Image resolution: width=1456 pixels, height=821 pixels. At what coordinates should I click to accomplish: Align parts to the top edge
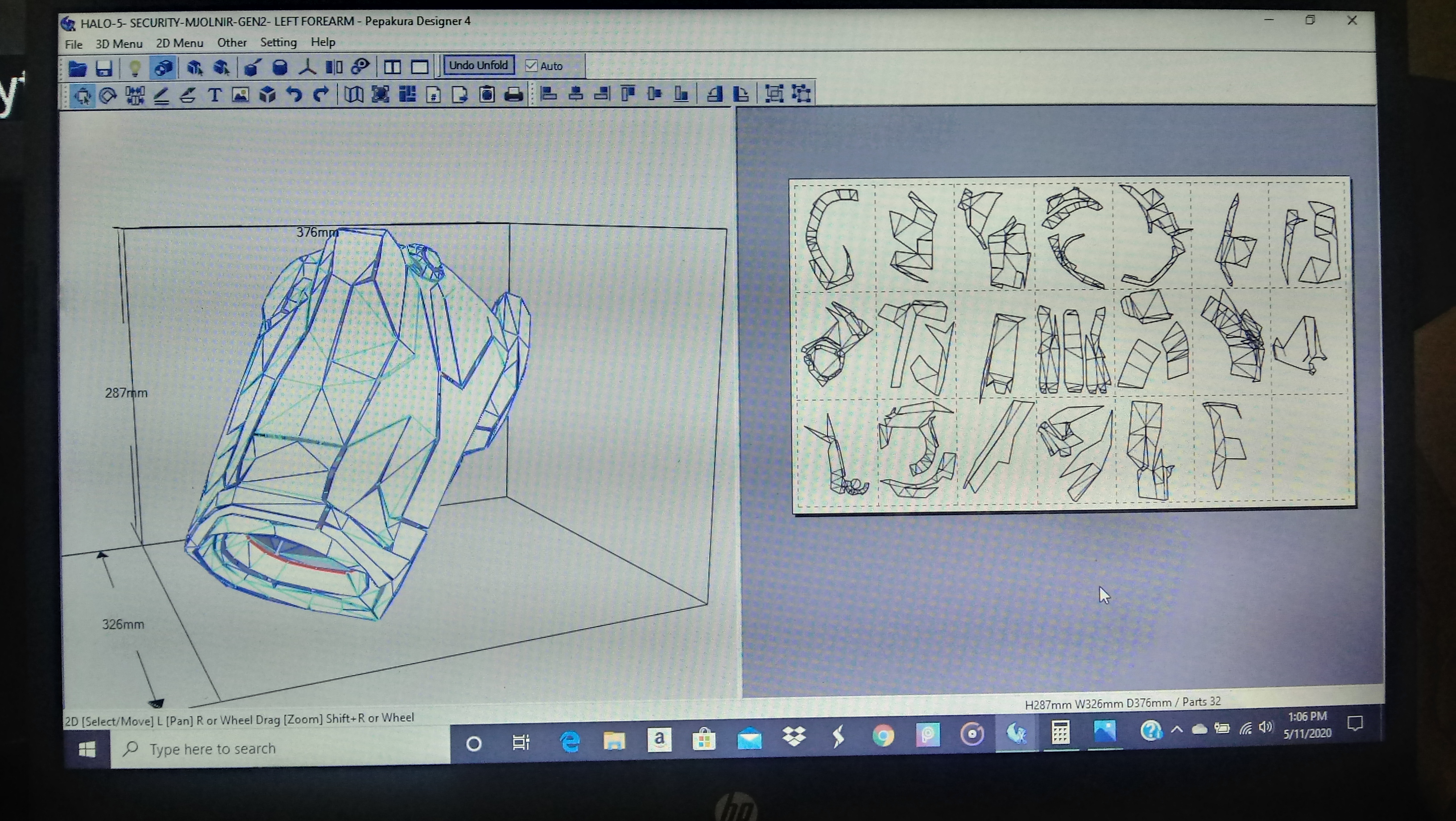coord(628,93)
